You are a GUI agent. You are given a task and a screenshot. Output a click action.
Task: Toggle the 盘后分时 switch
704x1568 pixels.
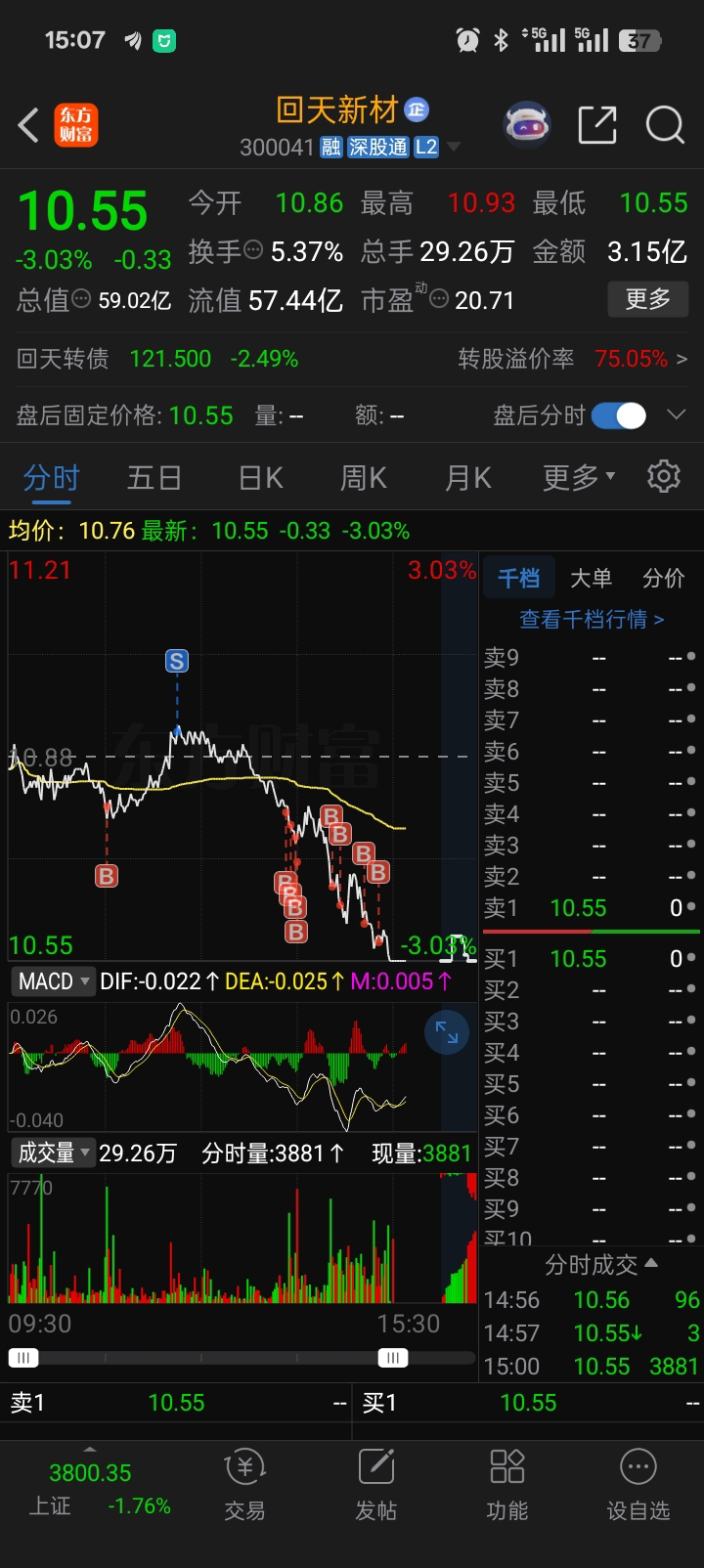pos(619,415)
